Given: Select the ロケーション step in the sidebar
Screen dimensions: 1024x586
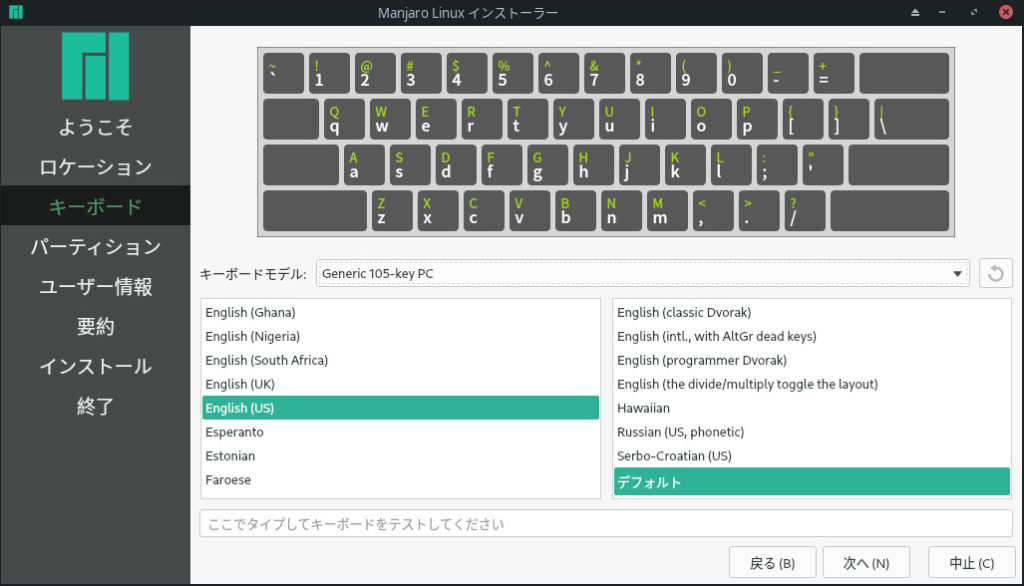Looking at the screenshot, I should tap(95, 167).
